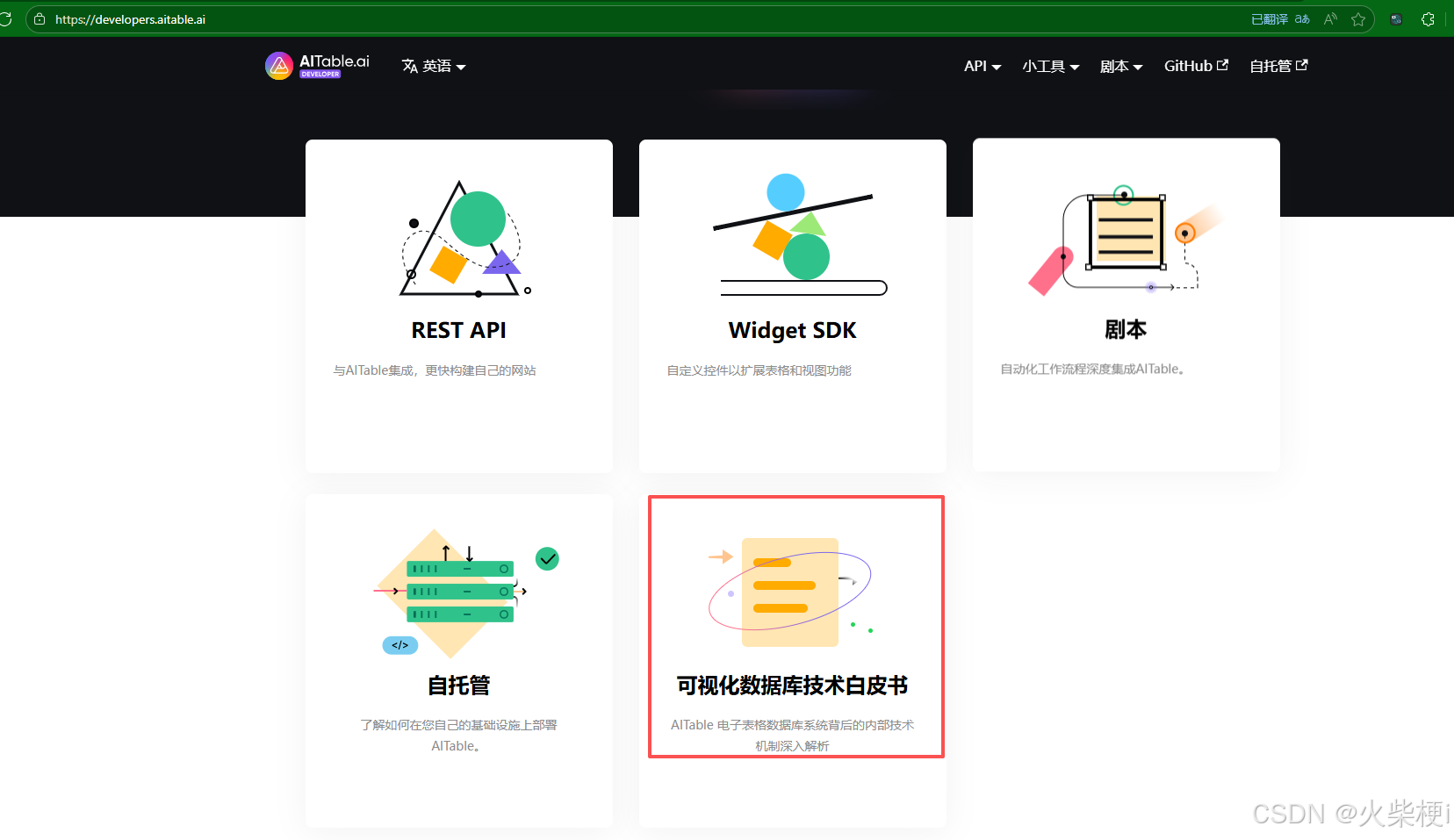Screen dimensions: 1454x840
Task: Click the AITable.ai DEVELOPER logo
Action: 316,65
